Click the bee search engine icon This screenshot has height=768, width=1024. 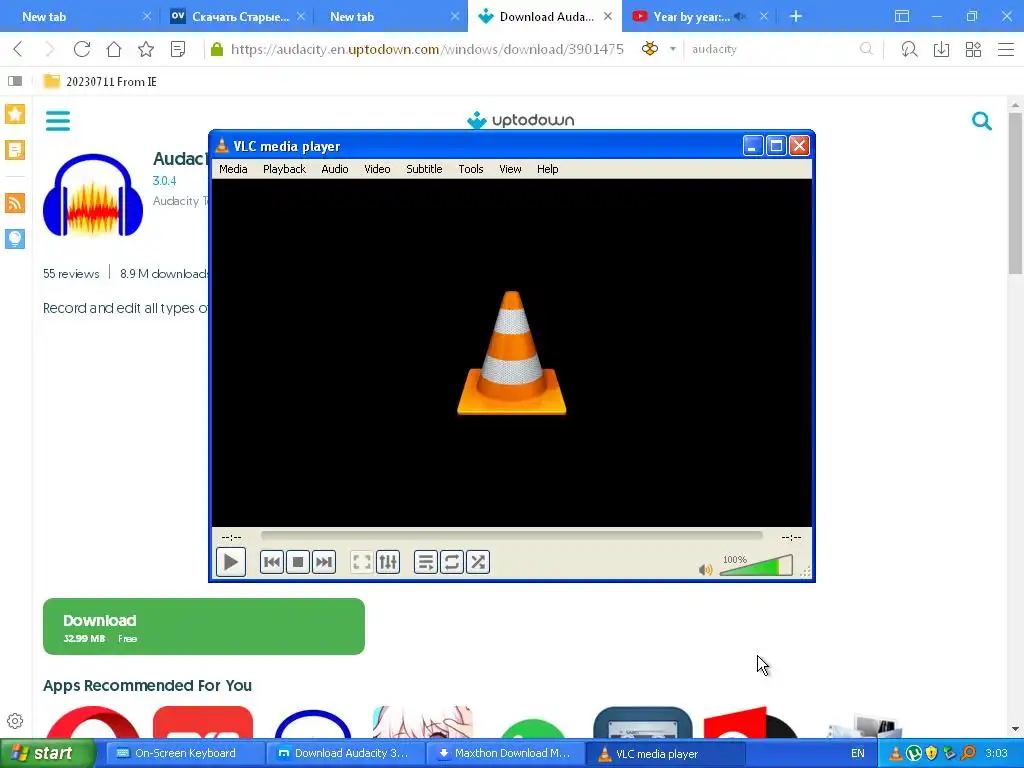pyautogui.click(x=650, y=48)
